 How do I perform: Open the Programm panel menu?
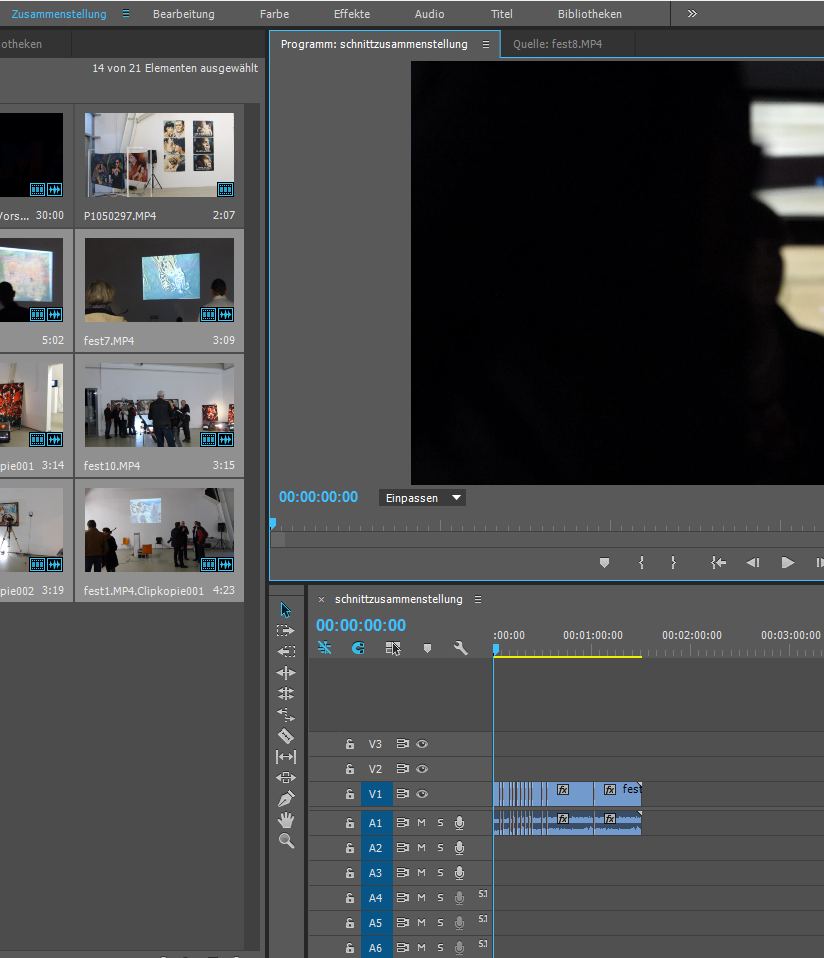click(486, 44)
